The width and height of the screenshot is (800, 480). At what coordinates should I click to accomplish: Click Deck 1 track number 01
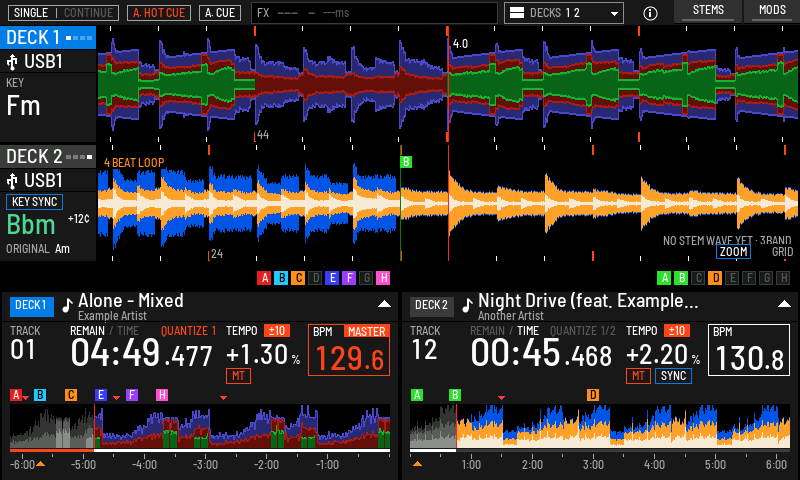click(23, 350)
